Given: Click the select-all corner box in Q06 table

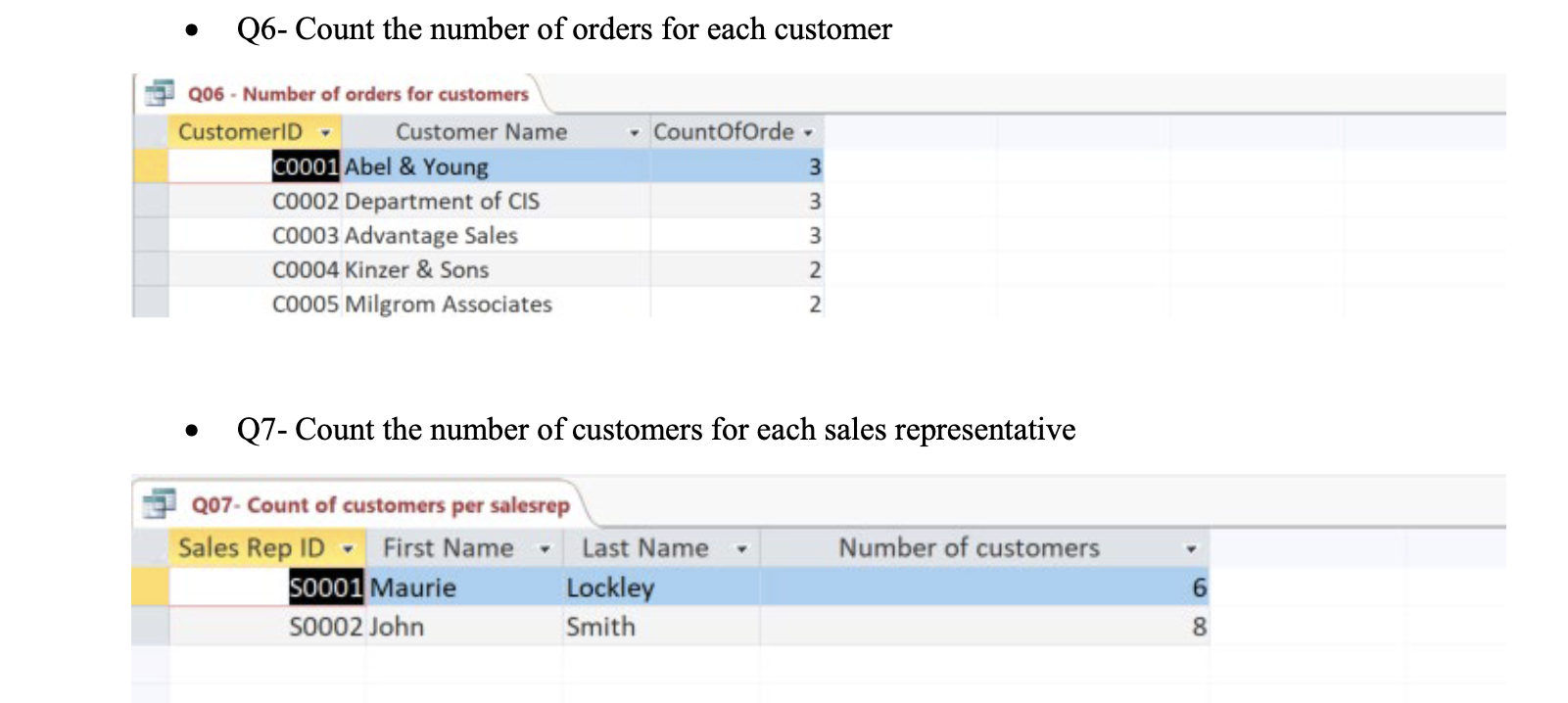Looking at the screenshot, I should pos(151,131).
